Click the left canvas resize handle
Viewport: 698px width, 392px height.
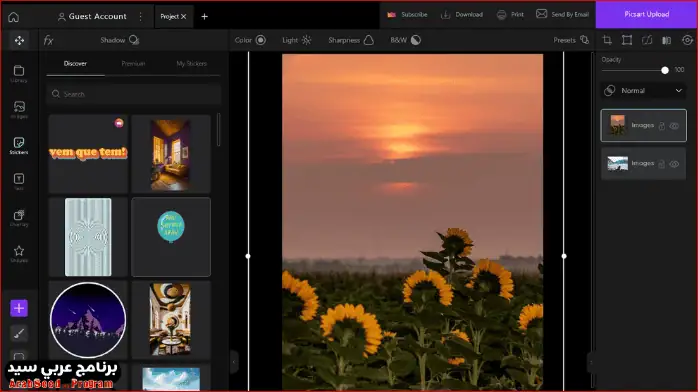pos(248,256)
